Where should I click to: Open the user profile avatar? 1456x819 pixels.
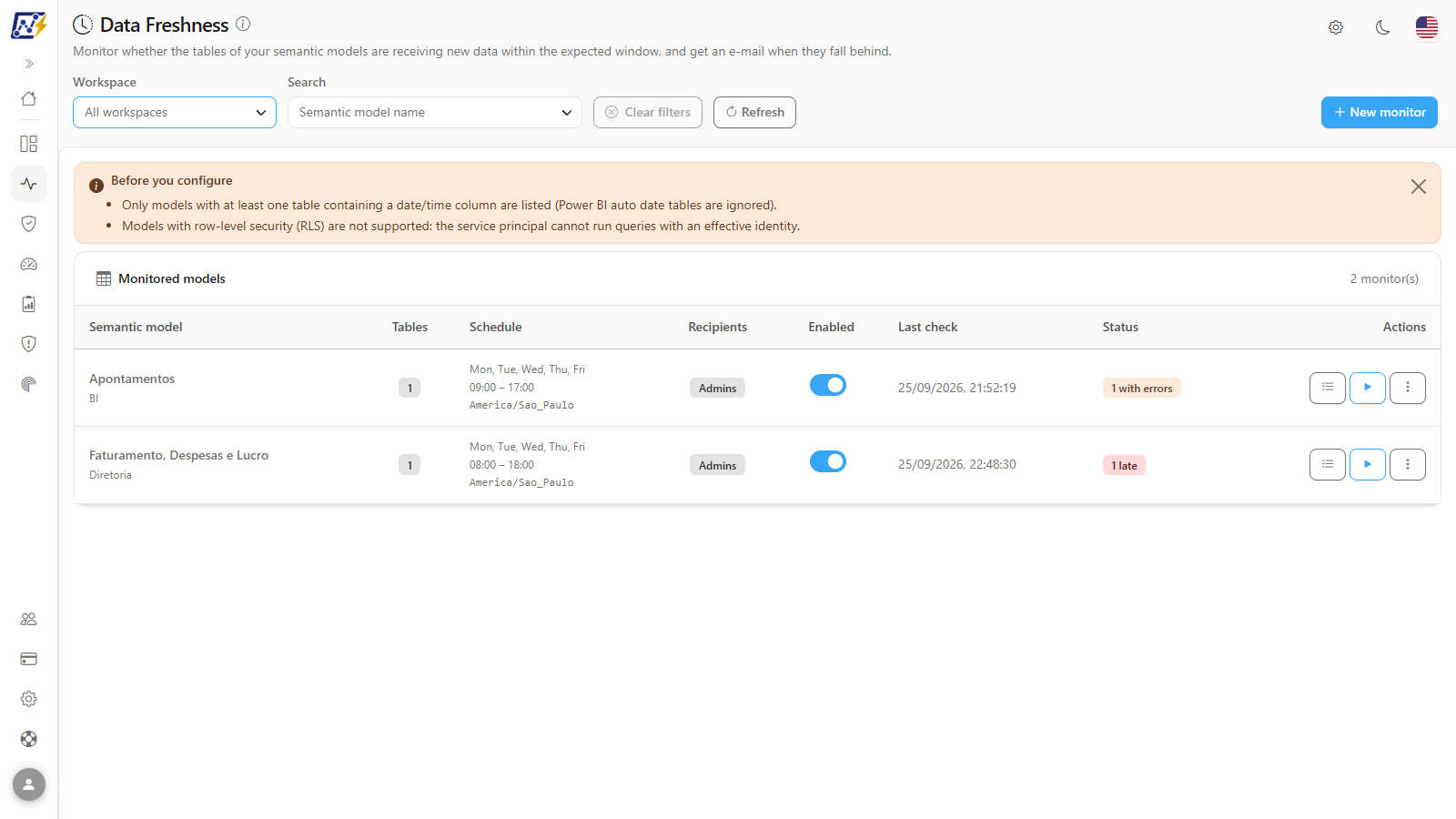[29, 784]
